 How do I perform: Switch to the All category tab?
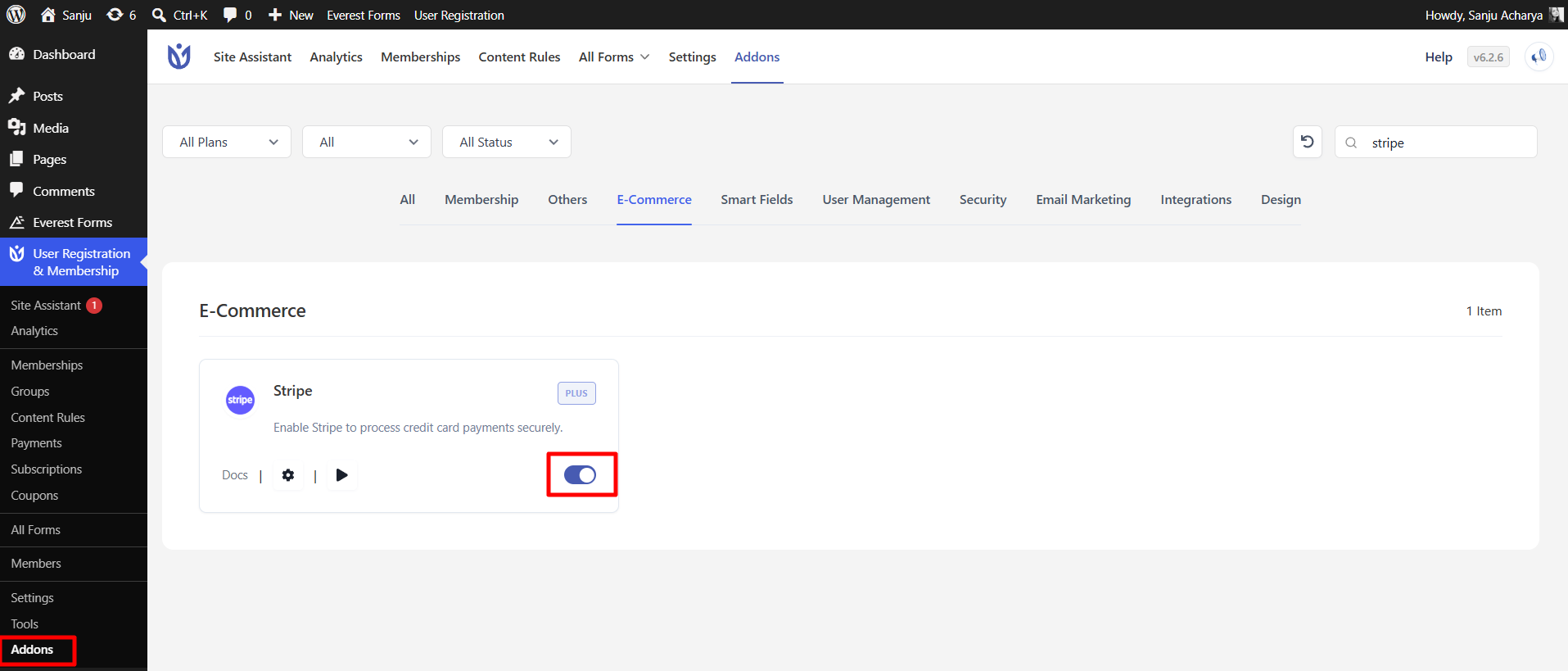408,199
